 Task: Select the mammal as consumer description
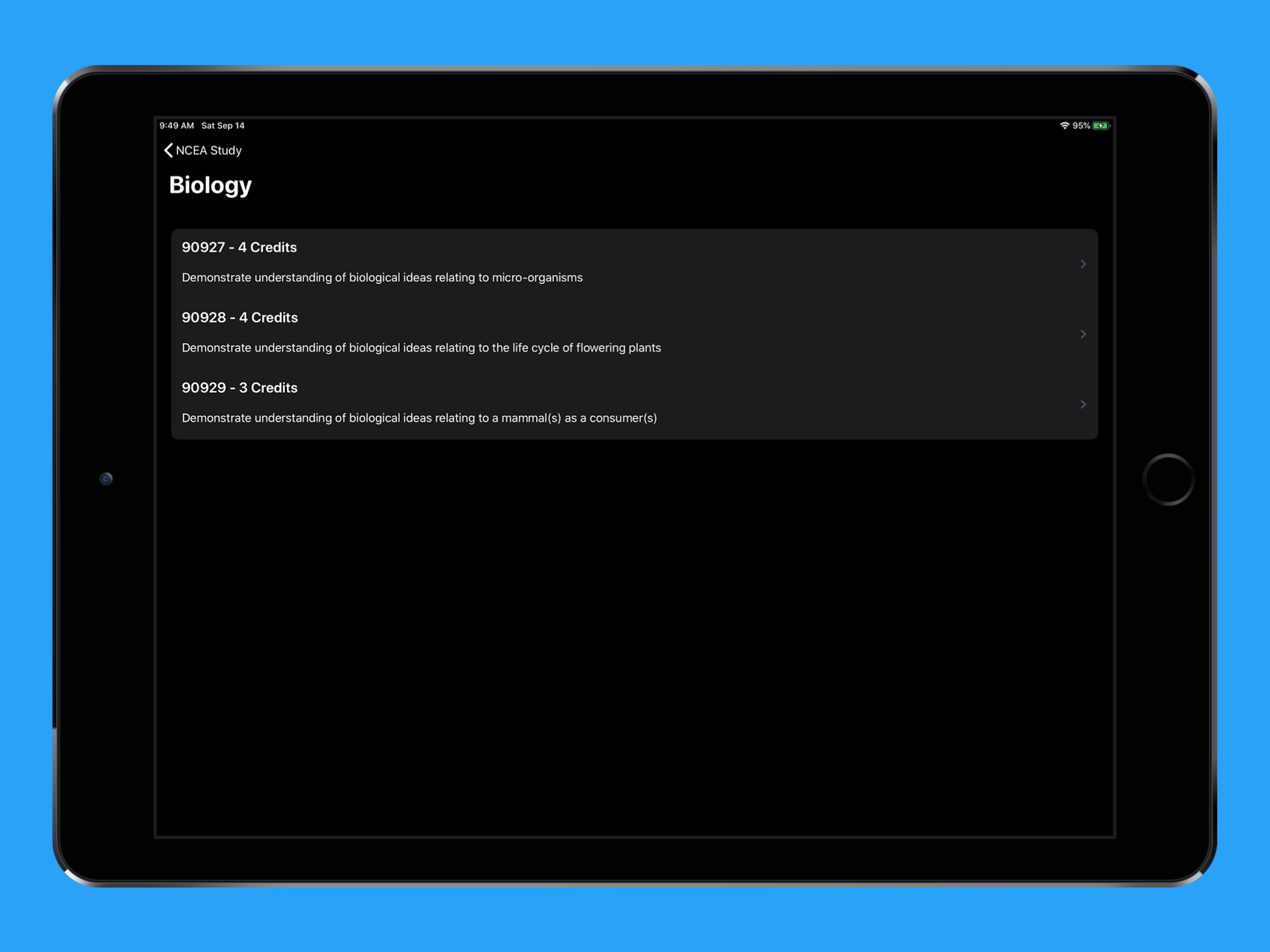pyautogui.click(x=419, y=418)
